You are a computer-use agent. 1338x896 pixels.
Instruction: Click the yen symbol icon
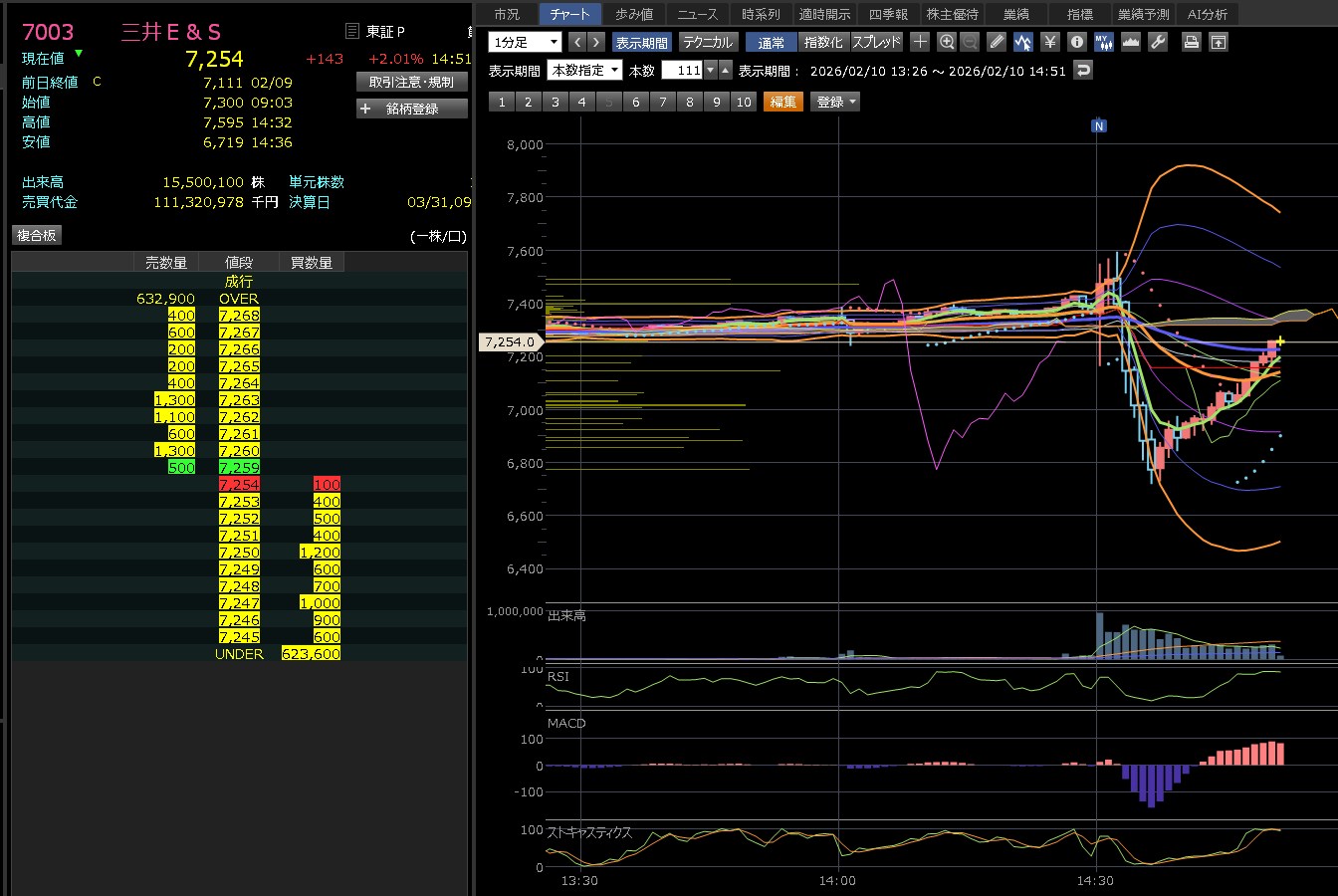[1049, 42]
